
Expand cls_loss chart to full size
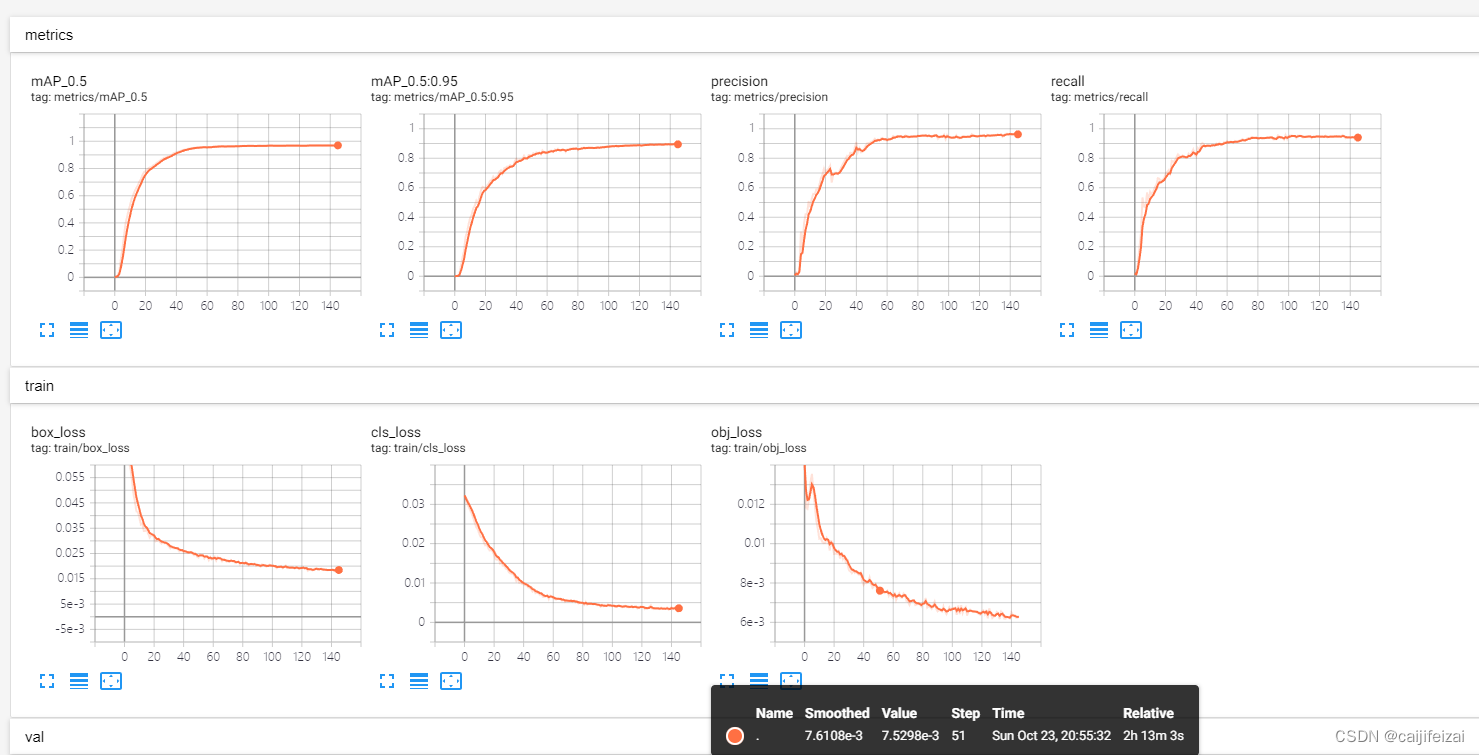pyautogui.click(x=387, y=680)
